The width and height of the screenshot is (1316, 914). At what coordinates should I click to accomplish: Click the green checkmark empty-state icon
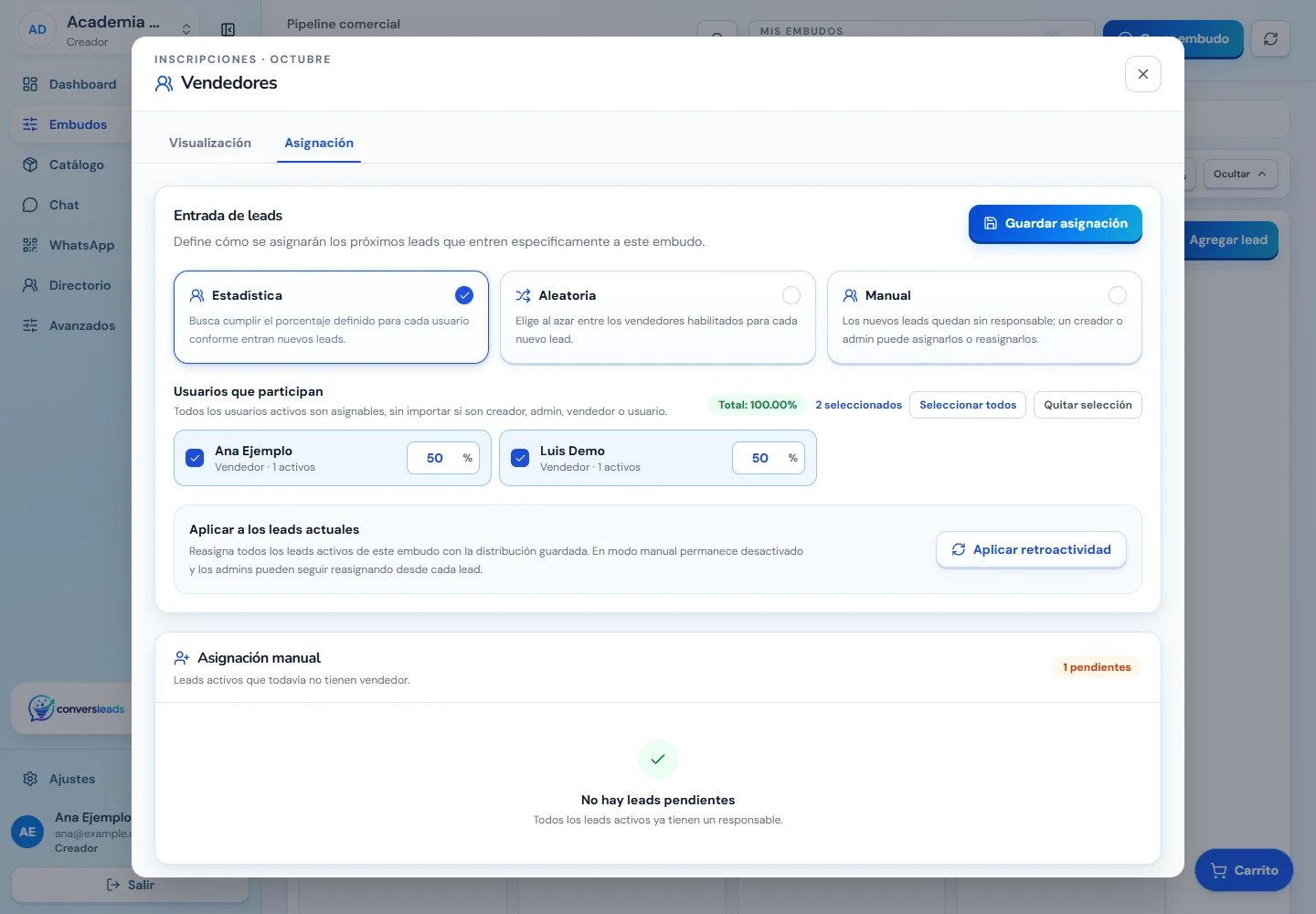[658, 759]
